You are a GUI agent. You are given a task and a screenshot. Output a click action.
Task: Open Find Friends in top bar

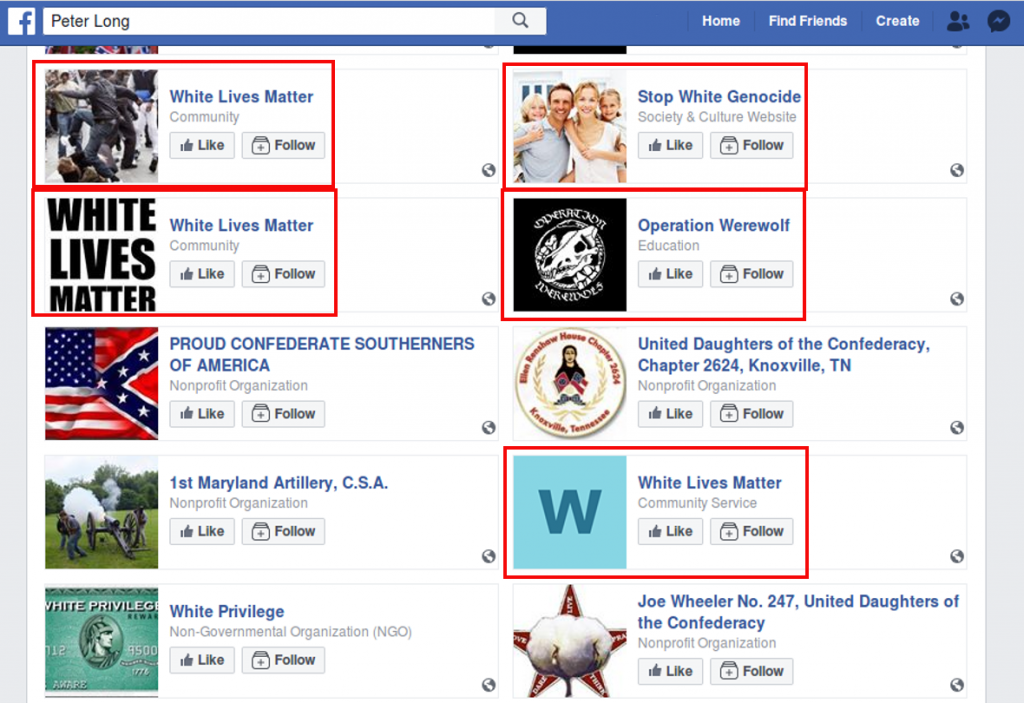point(808,21)
